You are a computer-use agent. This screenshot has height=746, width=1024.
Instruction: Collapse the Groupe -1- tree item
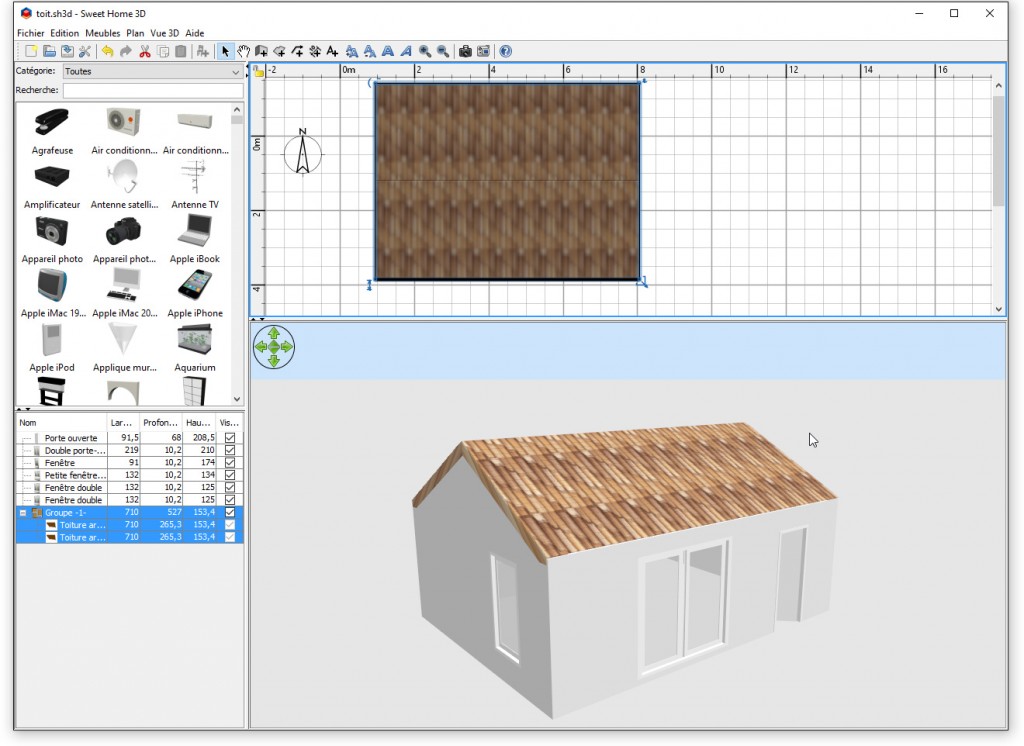23,512
